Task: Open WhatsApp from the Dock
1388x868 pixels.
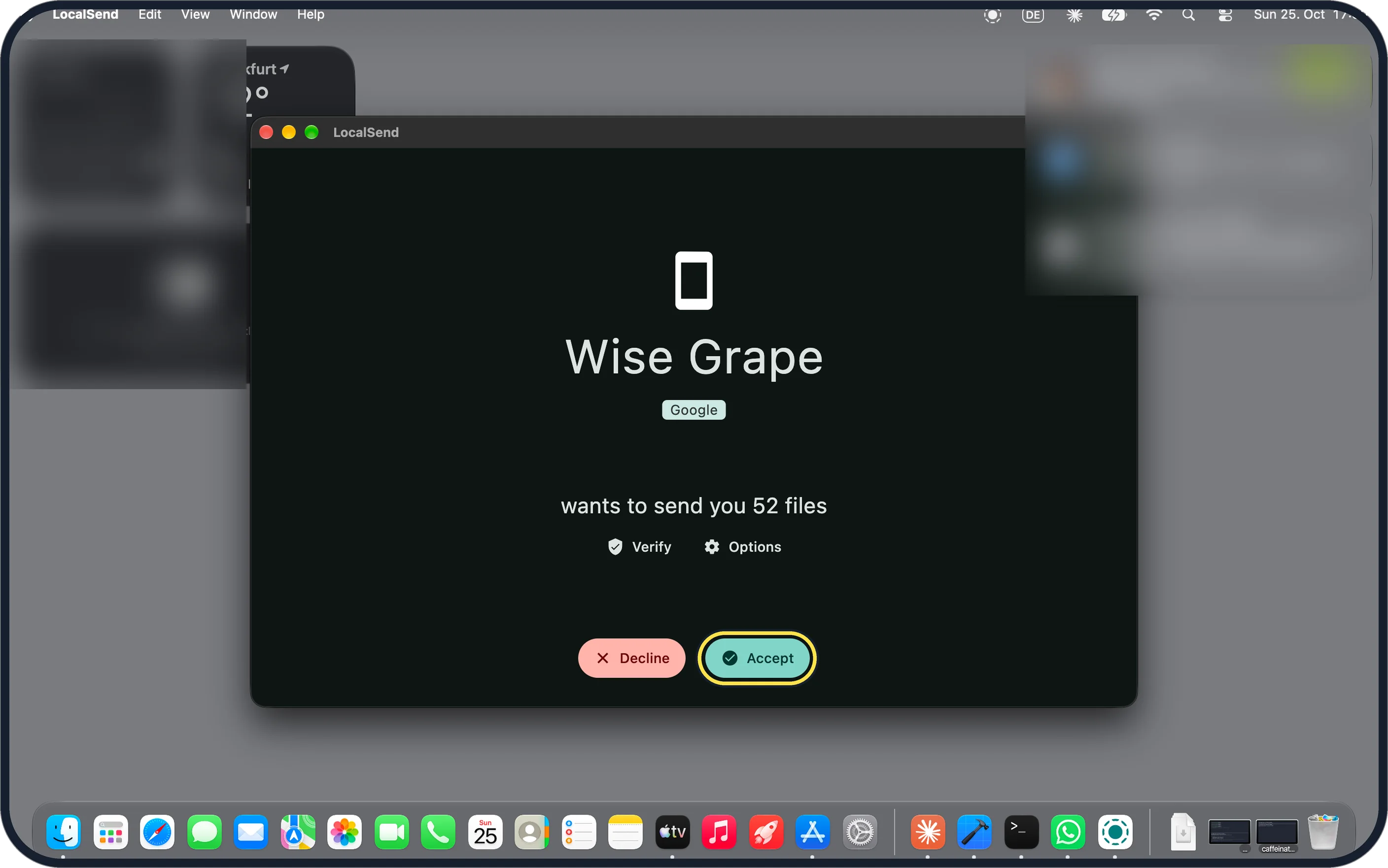Action: pos(1068,832)
